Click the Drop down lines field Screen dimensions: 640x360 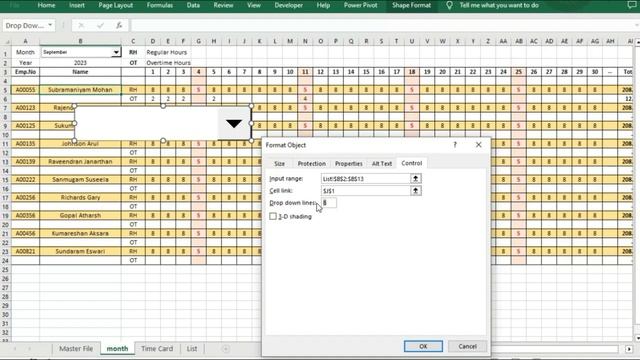[329, 203]
